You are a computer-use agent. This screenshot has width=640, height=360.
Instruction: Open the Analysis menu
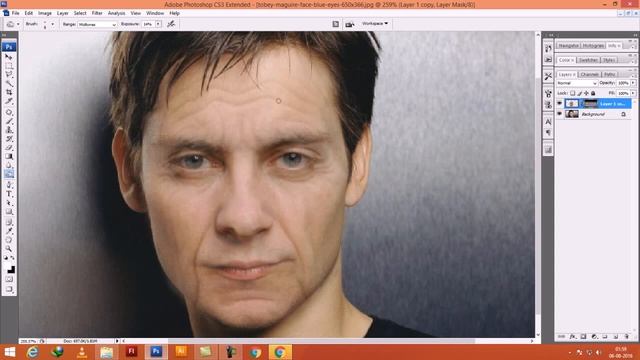tap(116, 13)
